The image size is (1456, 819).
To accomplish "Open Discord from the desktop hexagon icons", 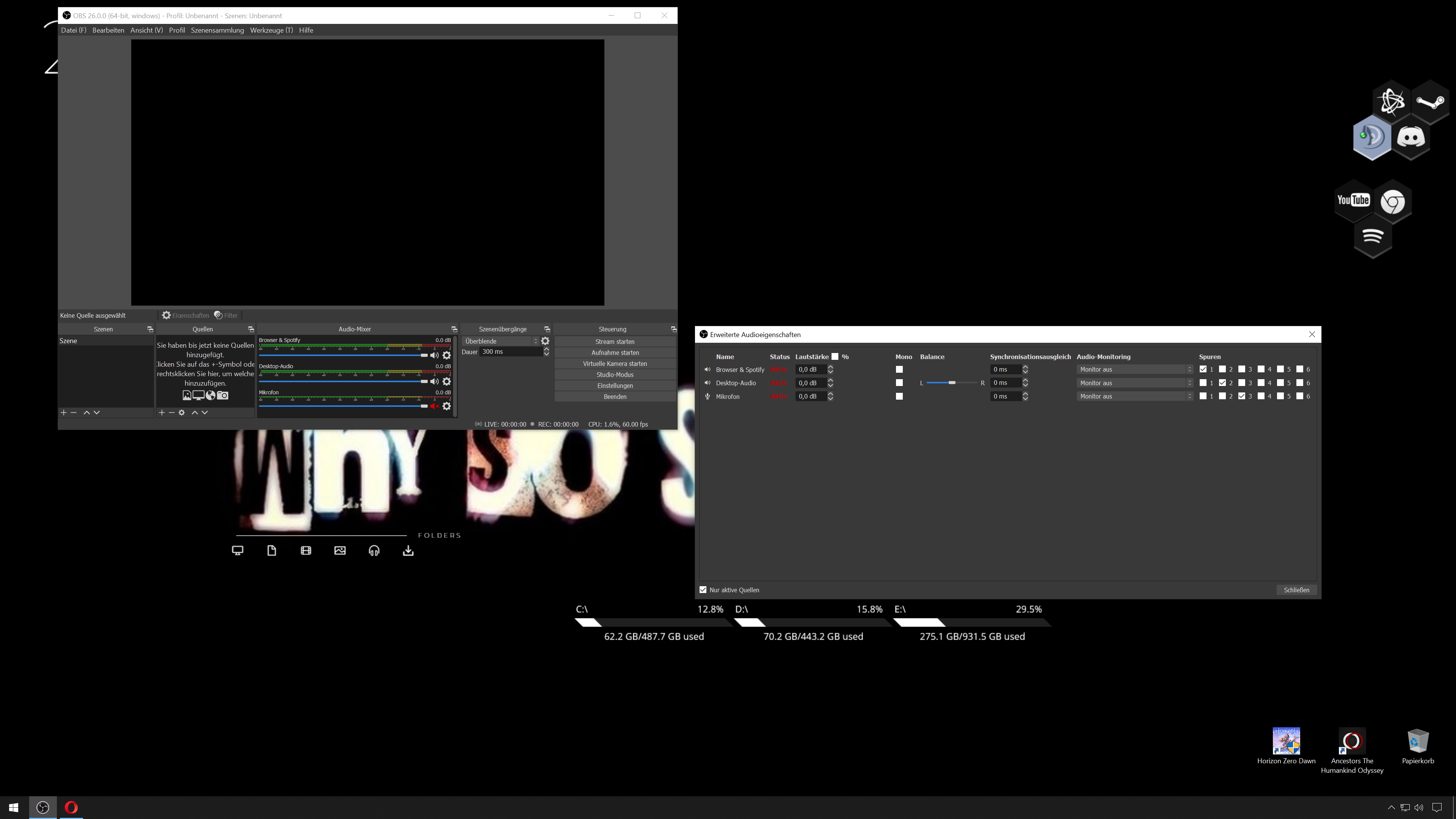I will tap(1411, 137).
